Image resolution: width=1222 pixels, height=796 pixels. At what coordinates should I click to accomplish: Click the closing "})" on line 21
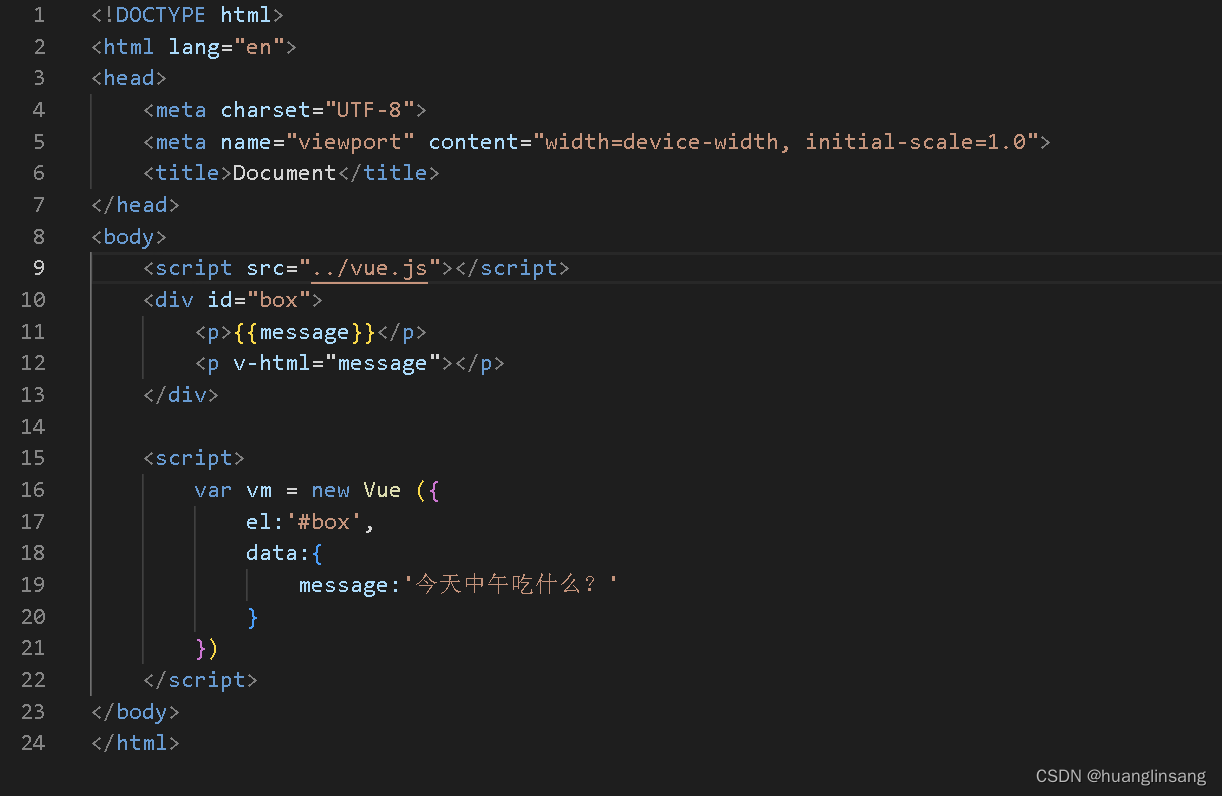207,648
